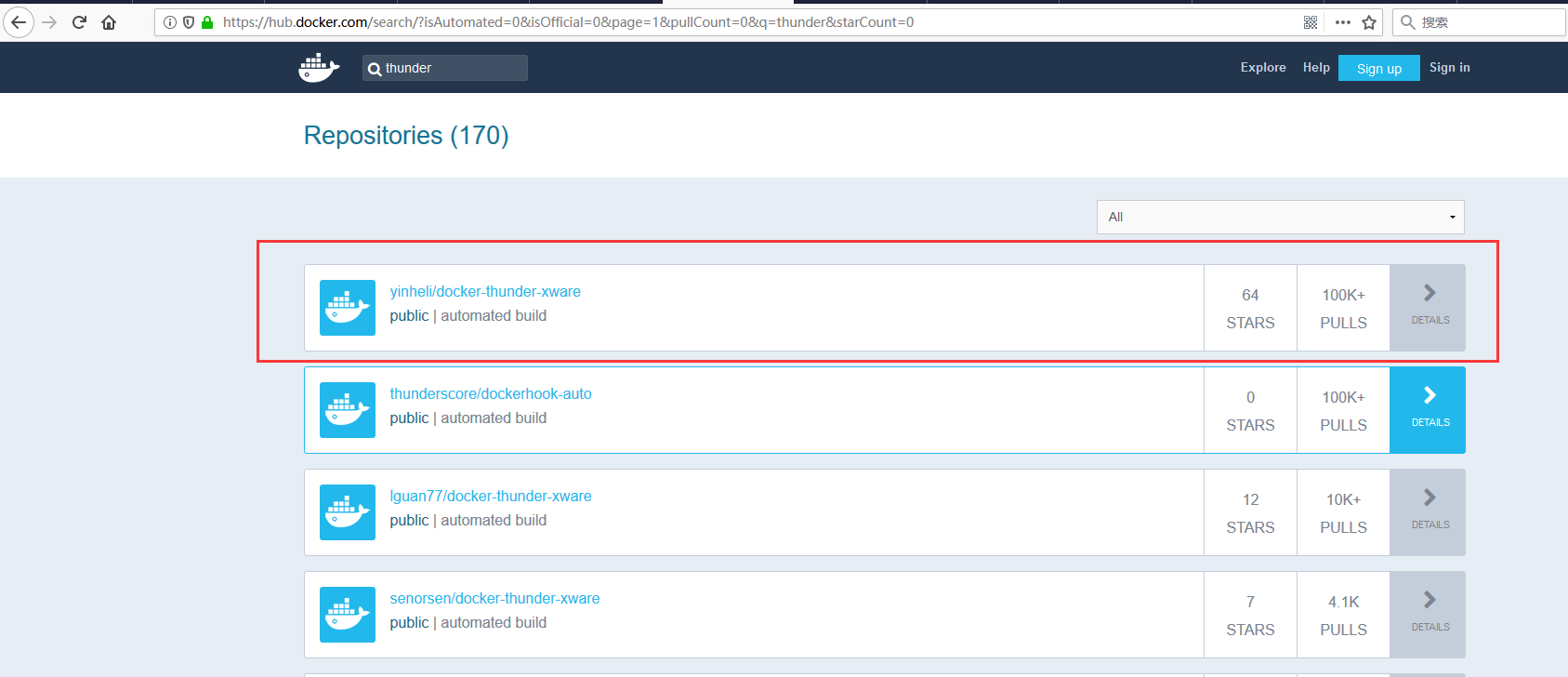This screenshot has width=1568, height=677.
Task: Open DETAILS for senorsen/docker-thunder-xware
Action: [1428, 615]
